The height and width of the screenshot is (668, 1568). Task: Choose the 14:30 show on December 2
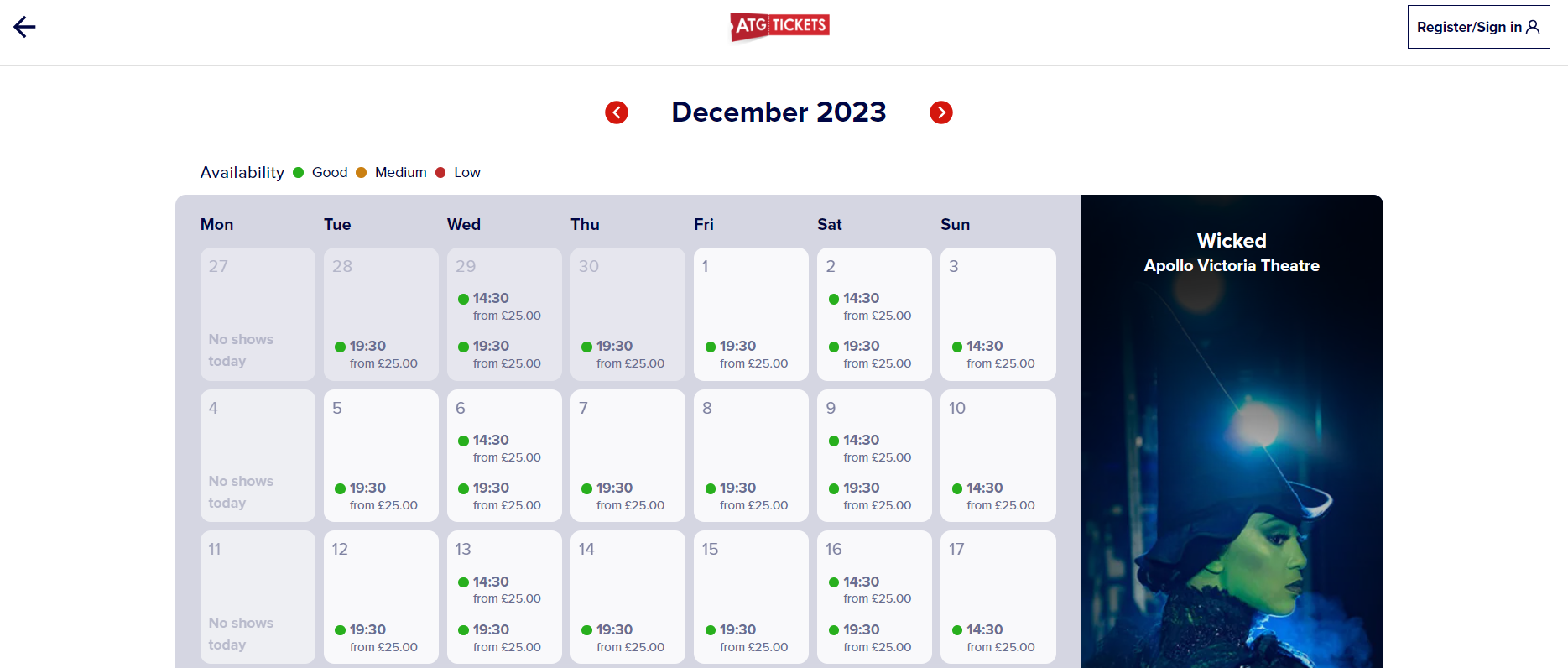(x=861, y=299)
